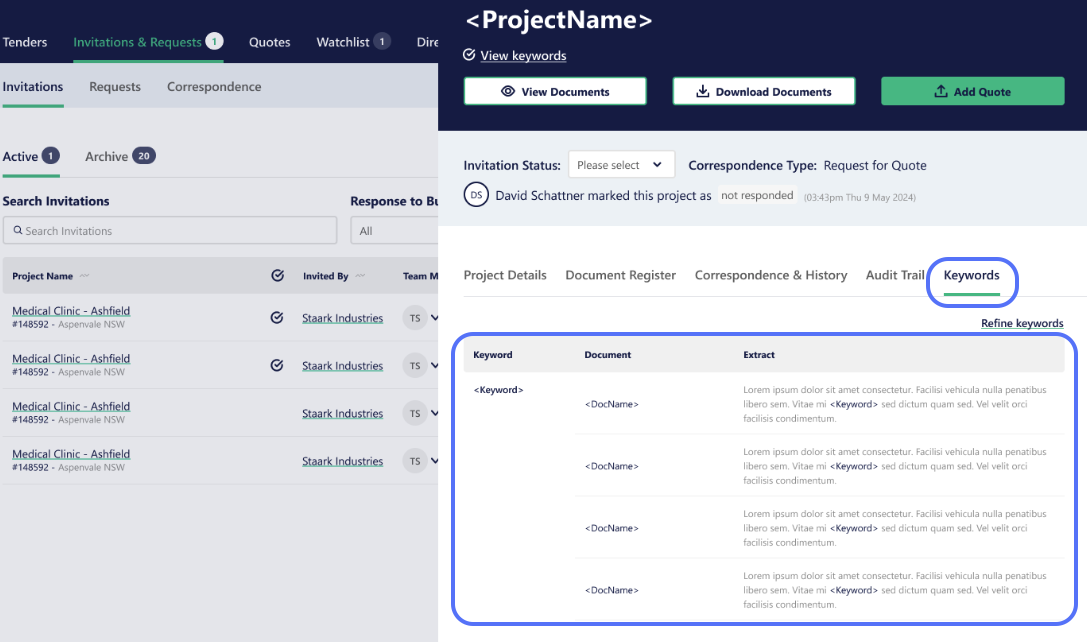Sort by Project Name column arrow
The height and width of the screenshot is (642, 1087).
click(85, 276)
